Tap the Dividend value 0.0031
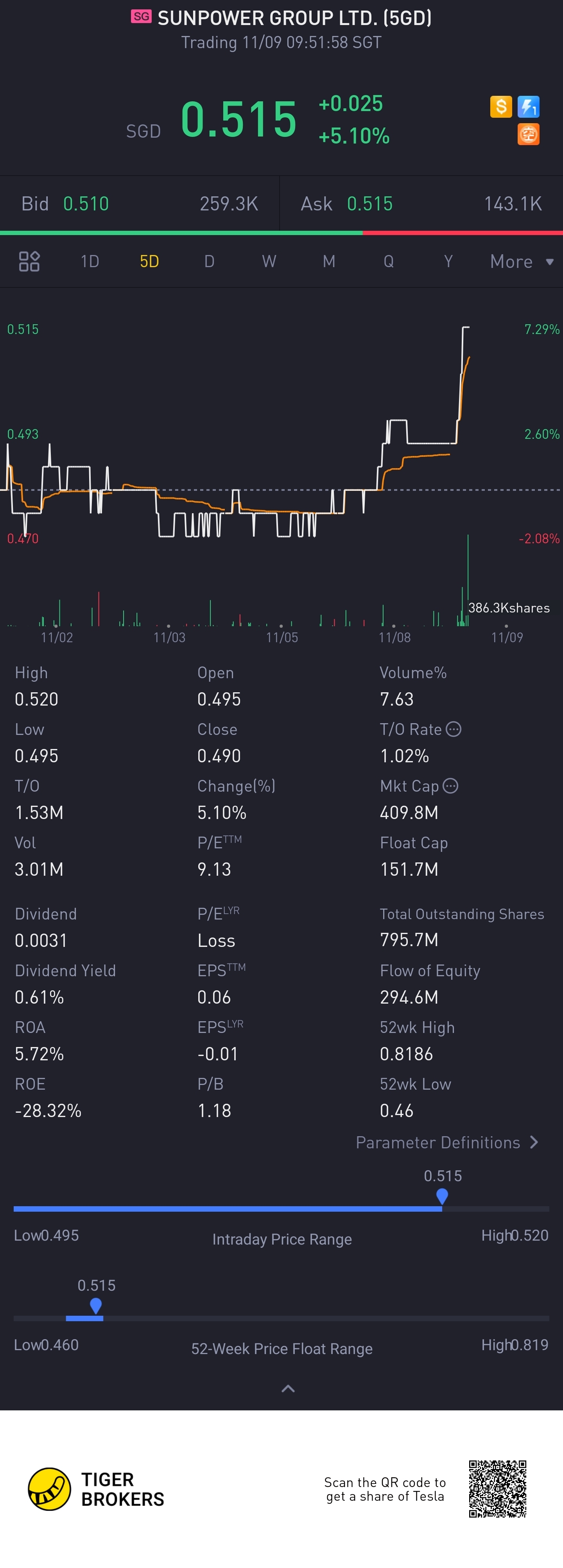This screenshot has height=1568, width=563. click(x=41, y=940)
